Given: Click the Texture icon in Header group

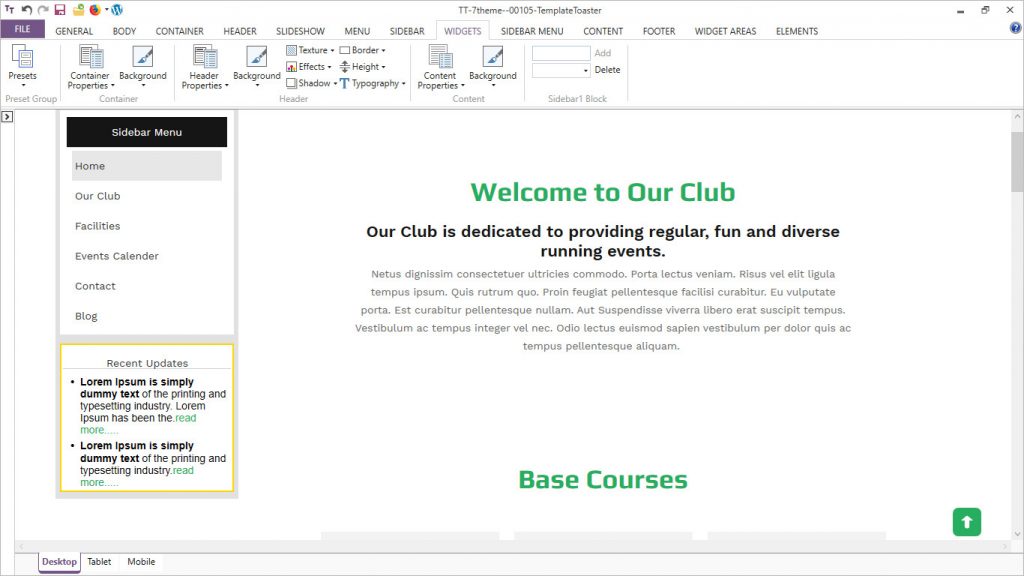Looking at the screenshot, I should click(291, 50).
